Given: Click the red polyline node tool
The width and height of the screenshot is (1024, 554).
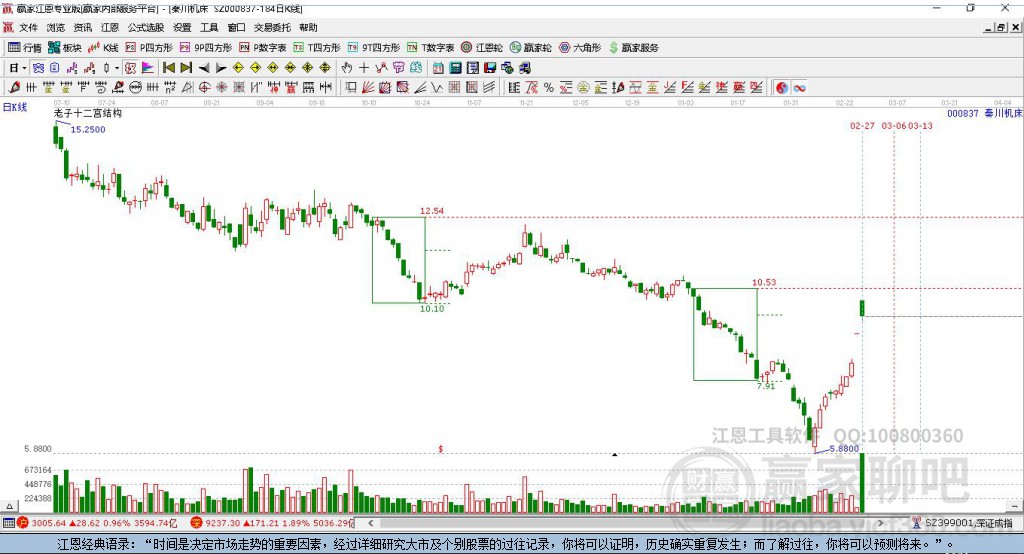Looking at the screenshot, I should [x=381, y=68].
